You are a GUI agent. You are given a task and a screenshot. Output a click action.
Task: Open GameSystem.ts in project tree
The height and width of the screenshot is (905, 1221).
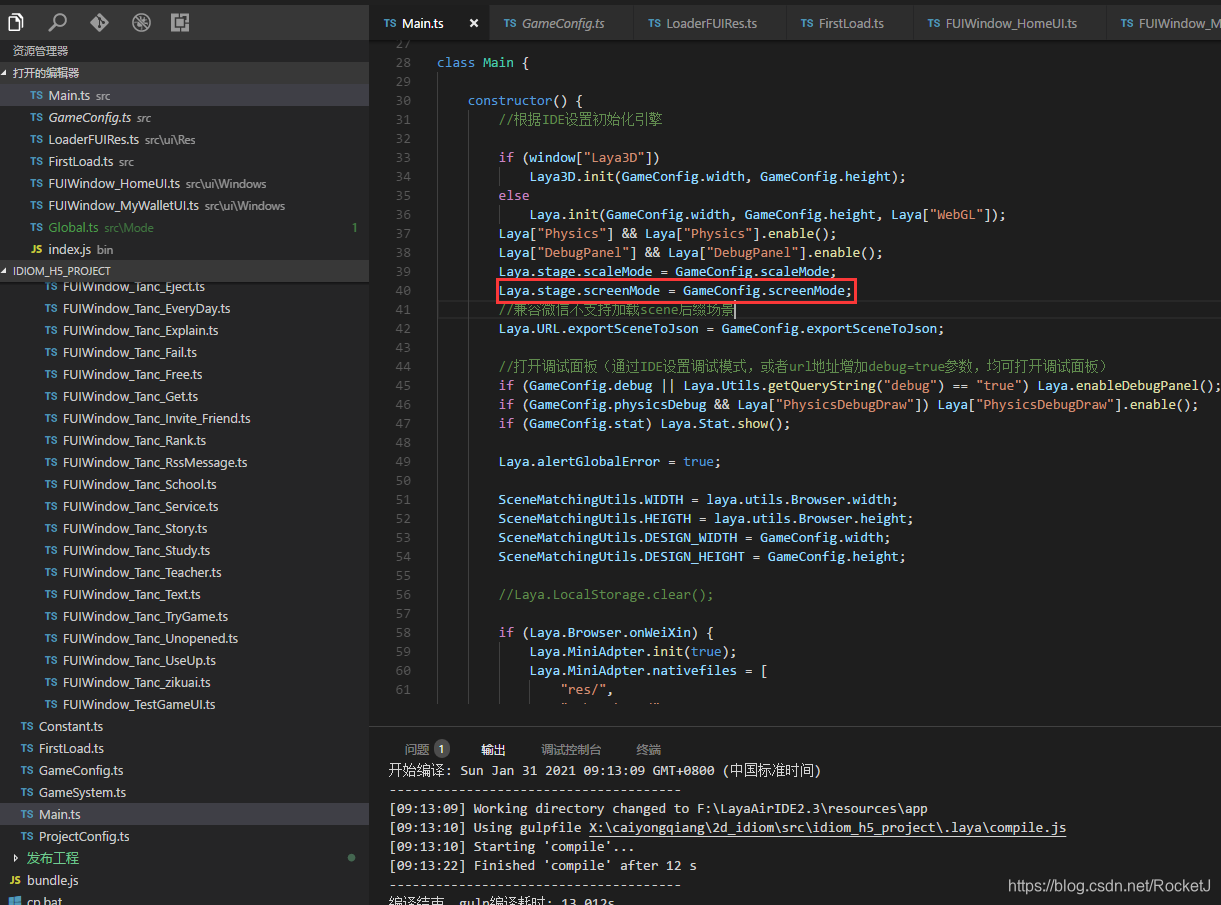184,792
